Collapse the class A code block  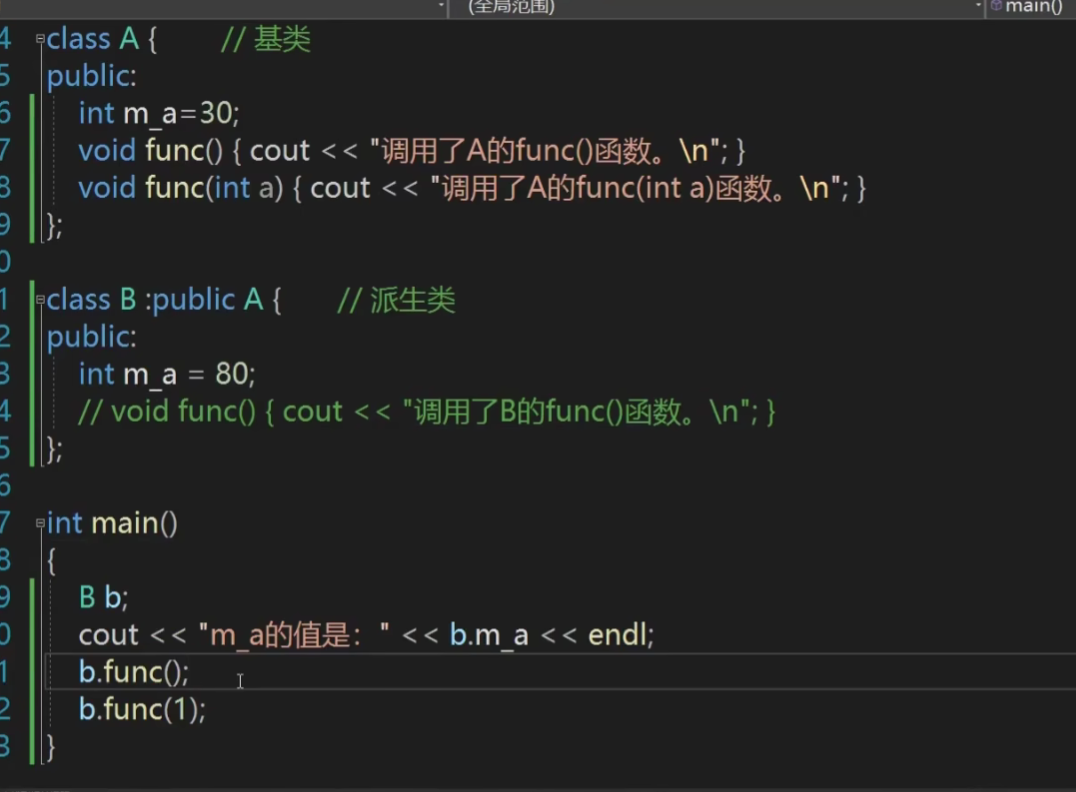(x=40, y=40)
